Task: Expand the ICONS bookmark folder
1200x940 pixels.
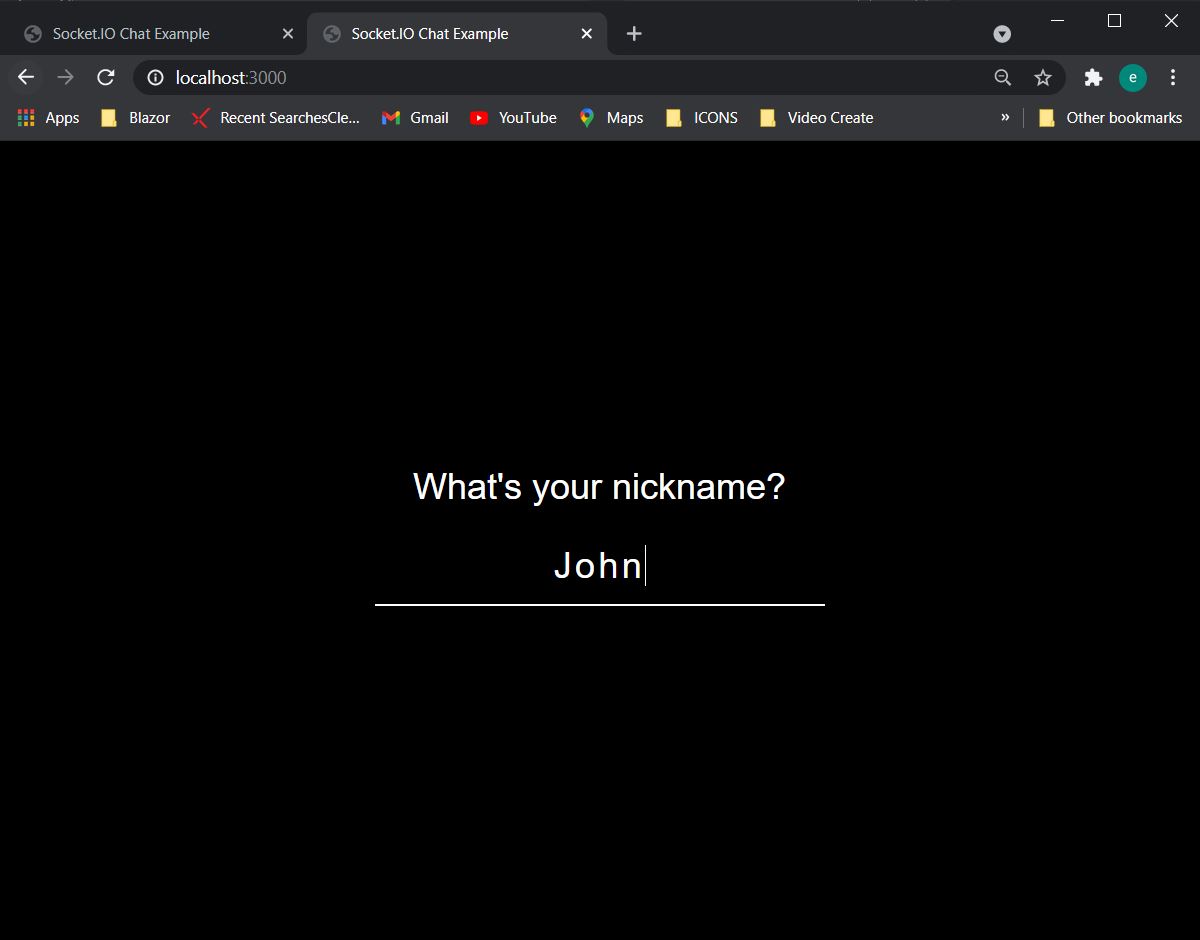Action: [x=702, y=117]
